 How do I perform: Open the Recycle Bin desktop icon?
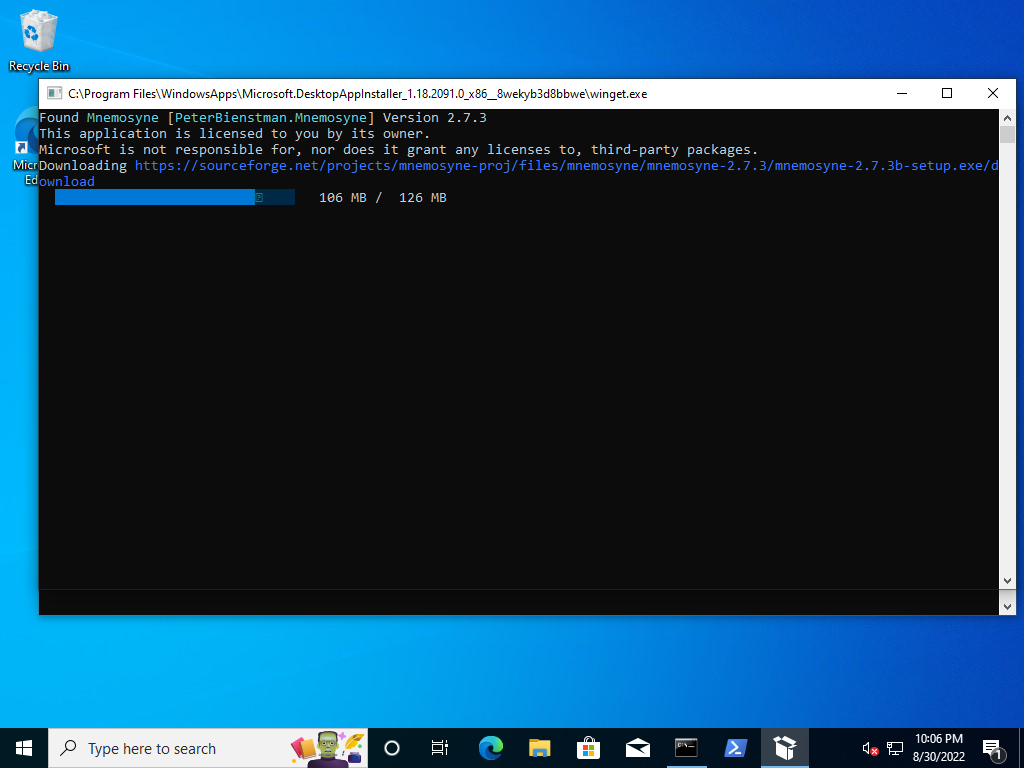pos(39,40)
